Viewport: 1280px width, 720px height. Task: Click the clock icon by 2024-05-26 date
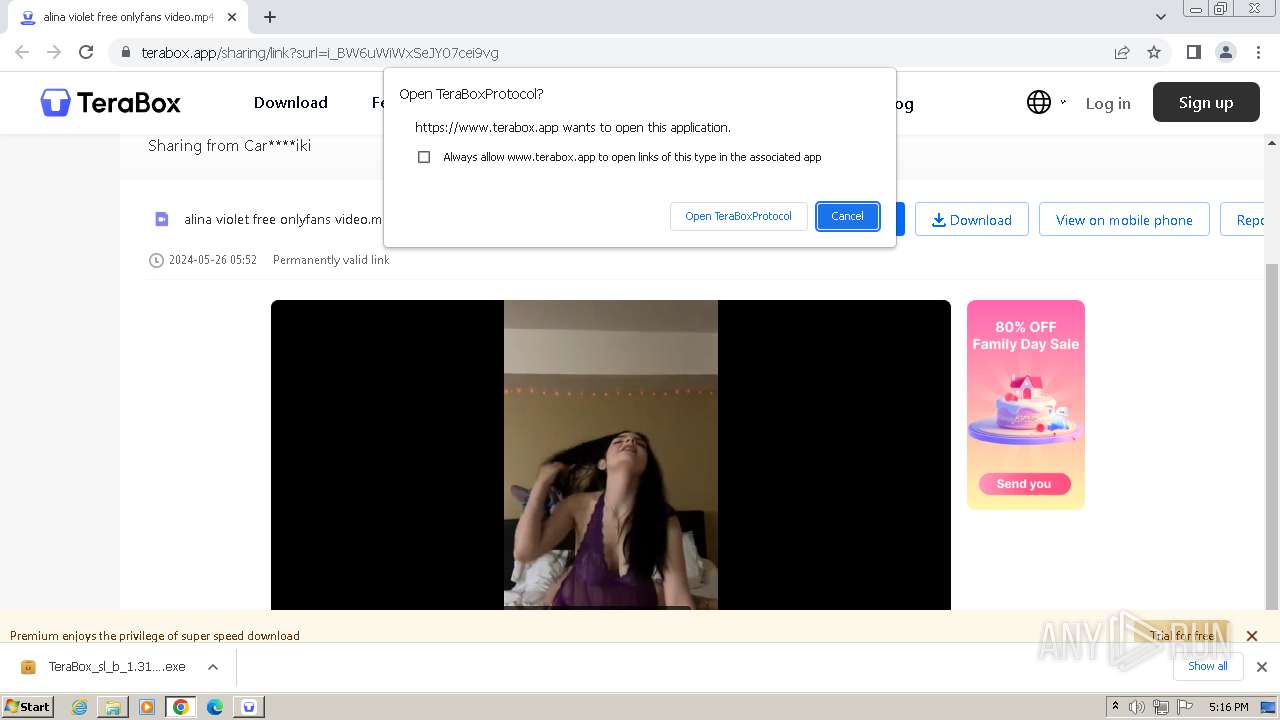point(156,260)
